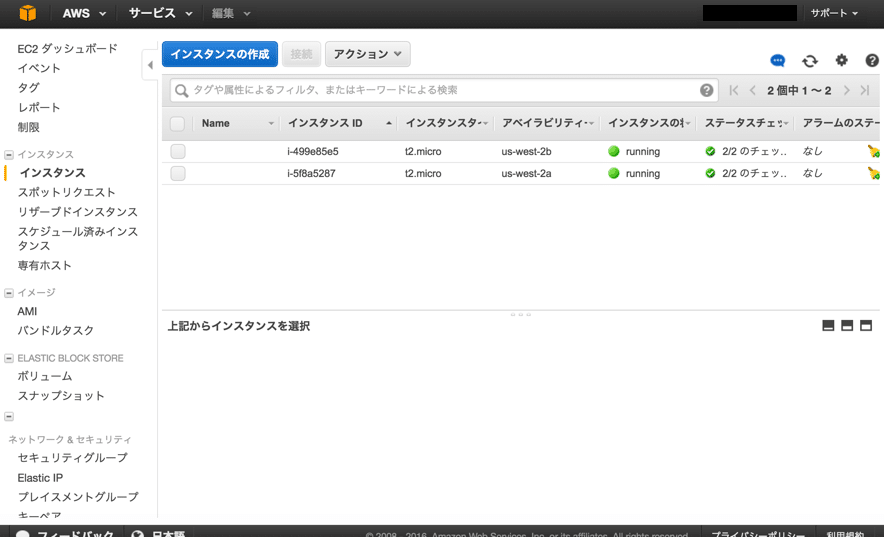
Task: Check the box for instance i-499e85e5
Action: pos(178,151)
